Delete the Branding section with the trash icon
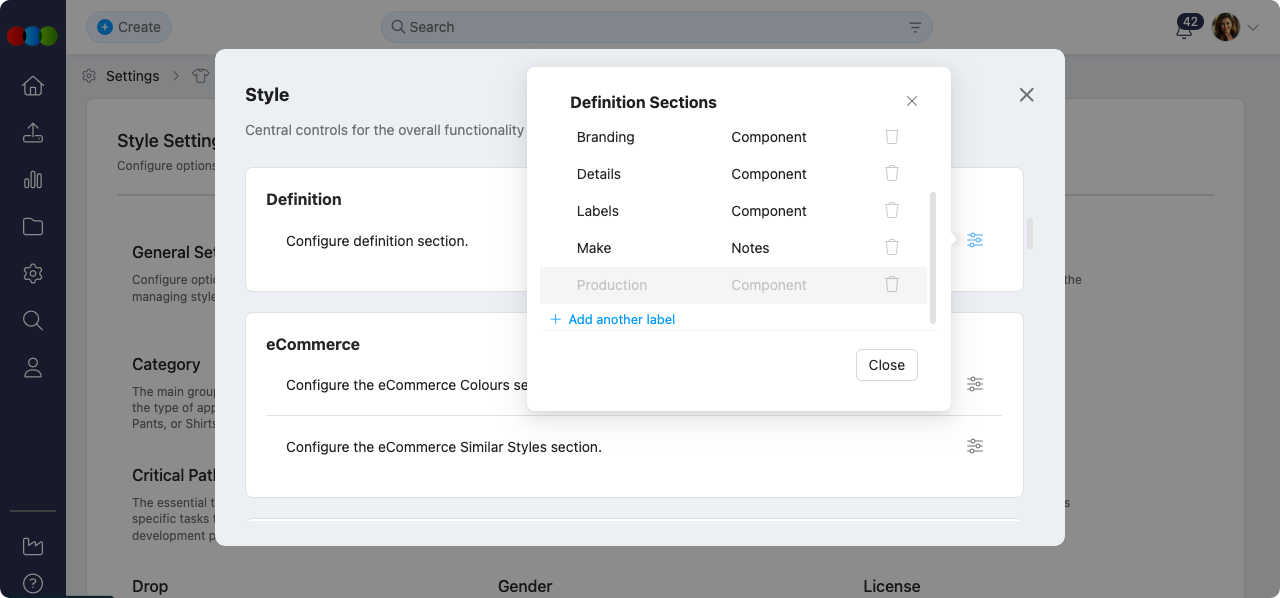This screenshot has width=1280, height=598. tap(891, 136)
